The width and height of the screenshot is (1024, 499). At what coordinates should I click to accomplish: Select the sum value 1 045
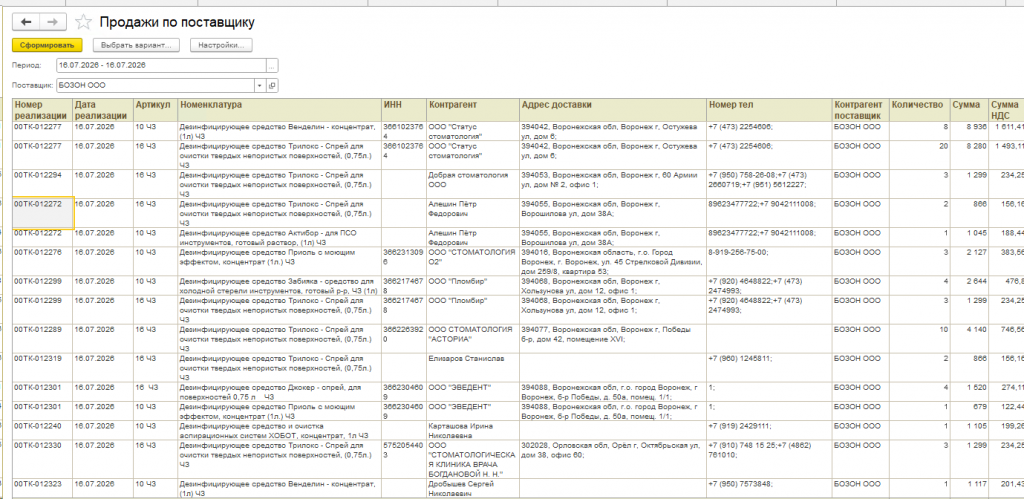tap(968, 237)
